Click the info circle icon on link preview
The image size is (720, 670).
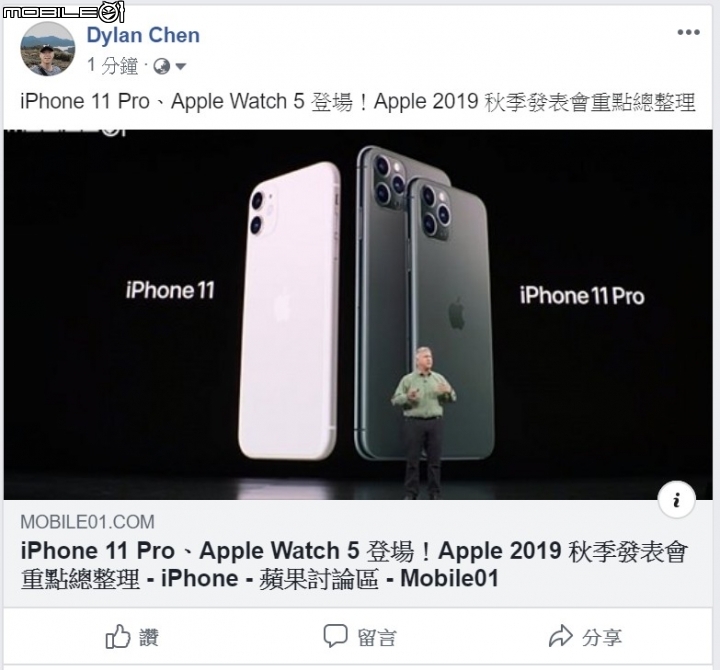point(676,500)
